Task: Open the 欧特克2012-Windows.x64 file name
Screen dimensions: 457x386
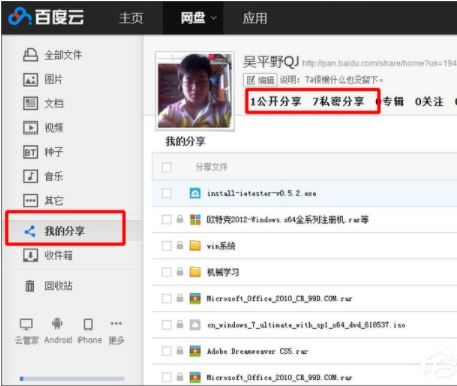Action: point(288,220)
